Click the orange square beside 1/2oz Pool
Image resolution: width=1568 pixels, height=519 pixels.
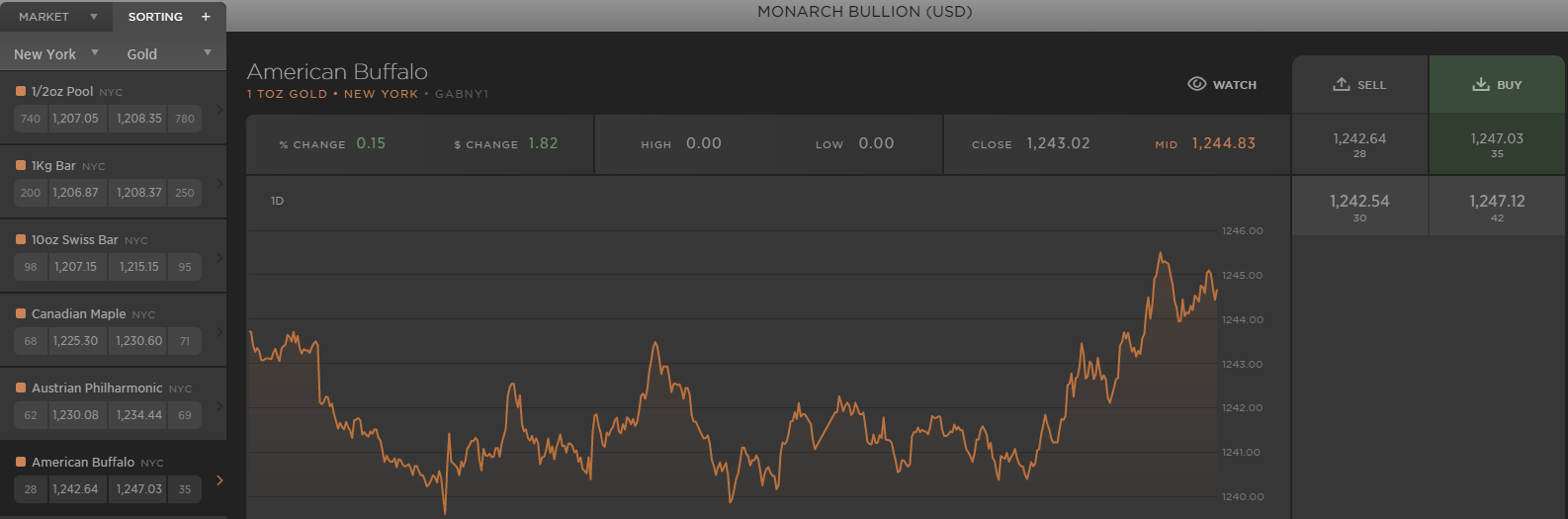[21, 91]
